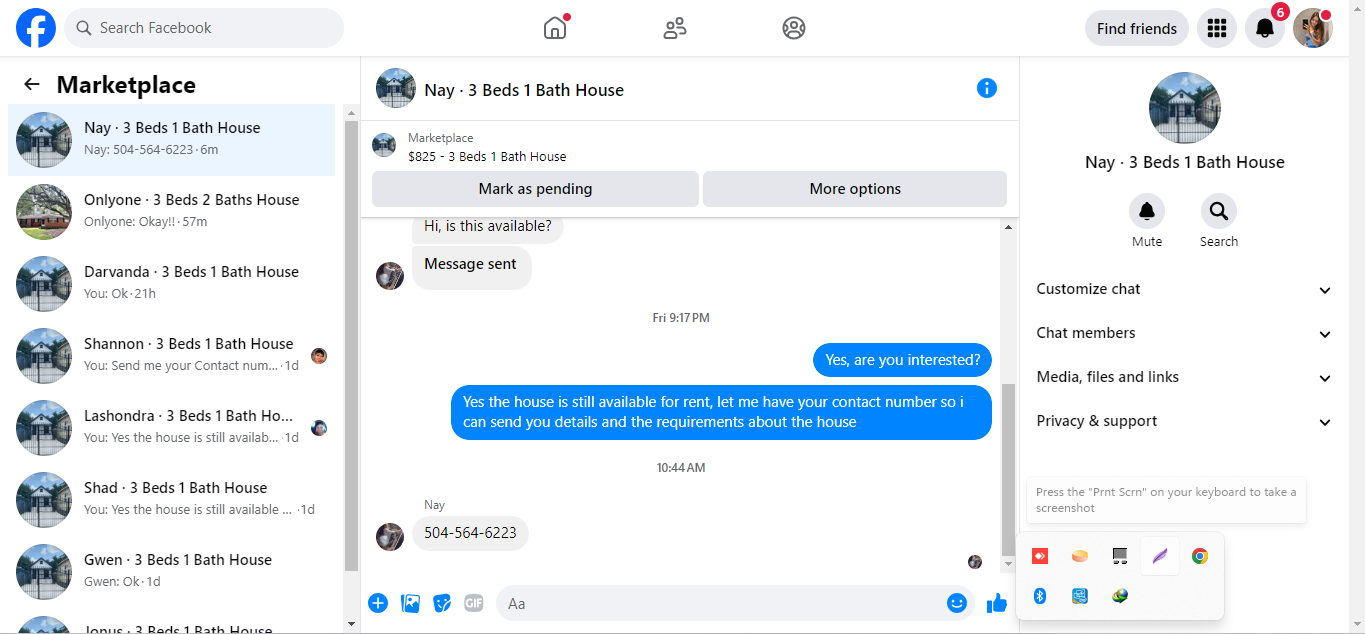Viewport: 1365px width, 634px height.
Task: Open GIF selector in composer
Action: pyautogui.click(x=473, y=603)
